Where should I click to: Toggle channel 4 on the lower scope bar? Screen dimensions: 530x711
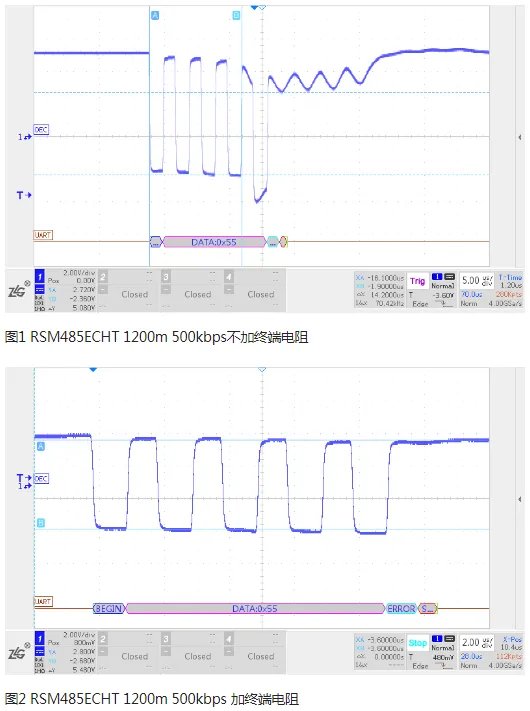click(x=229, y=639)
